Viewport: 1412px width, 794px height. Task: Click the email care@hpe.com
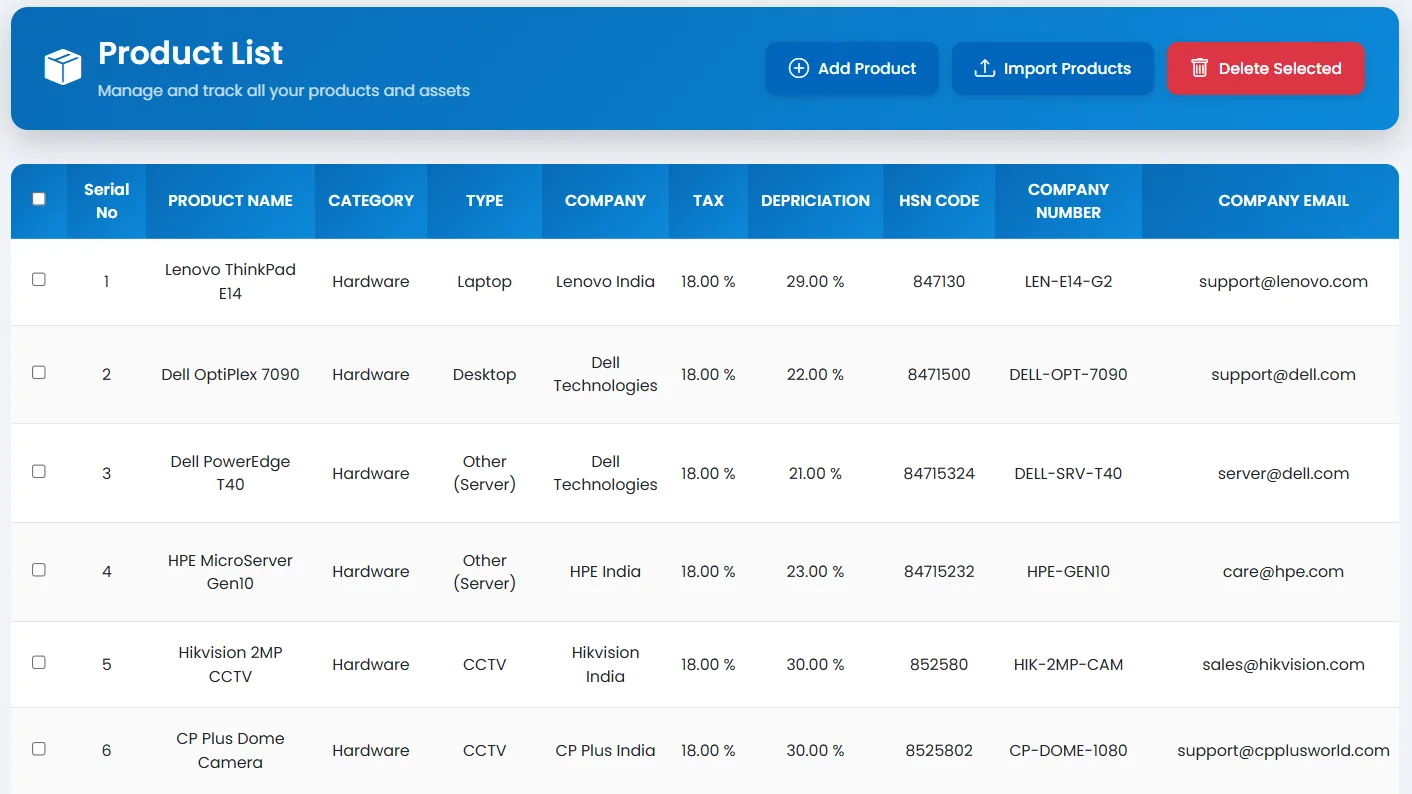tap(1283, 572)
